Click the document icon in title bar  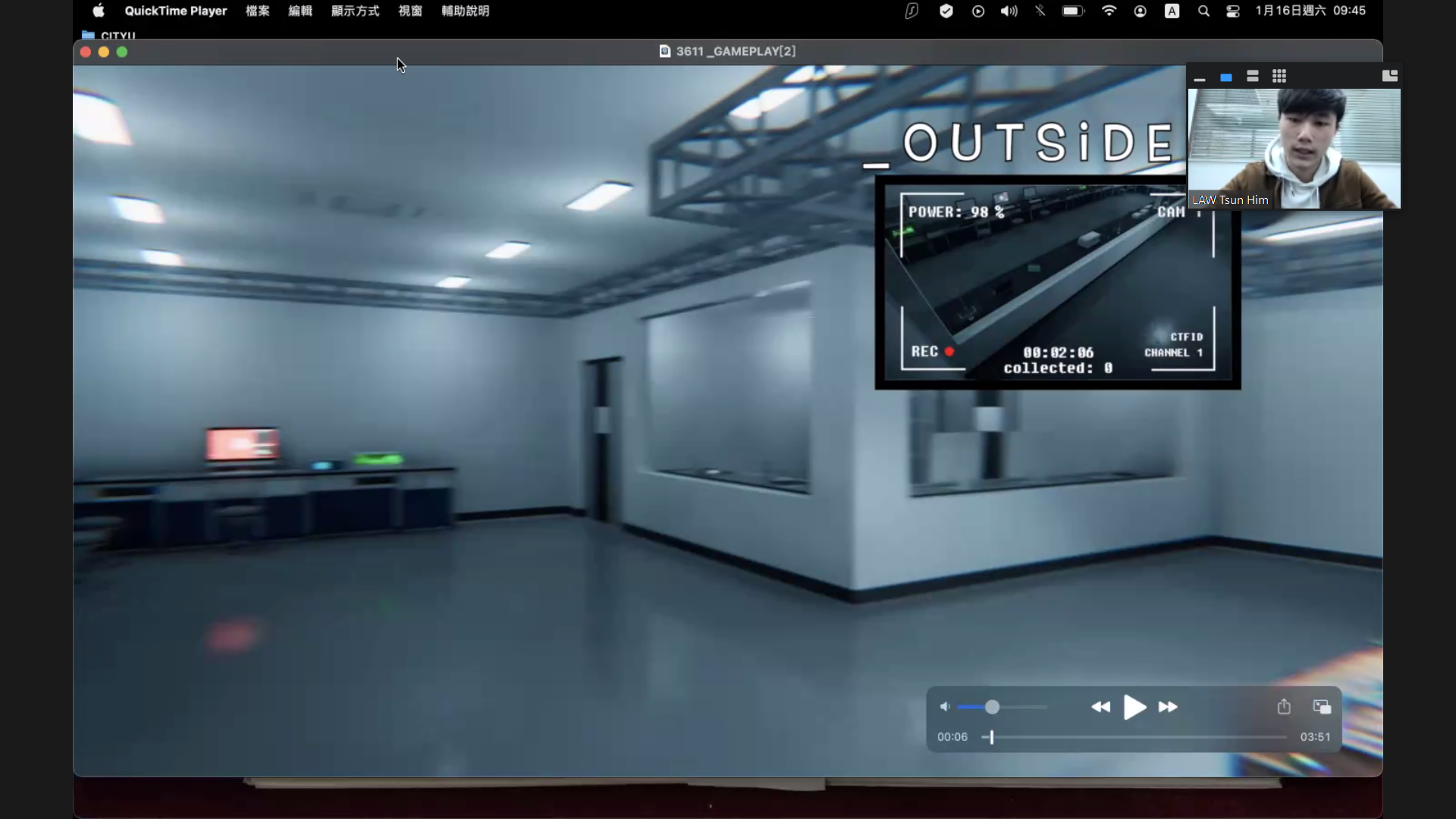coord(665,51)
